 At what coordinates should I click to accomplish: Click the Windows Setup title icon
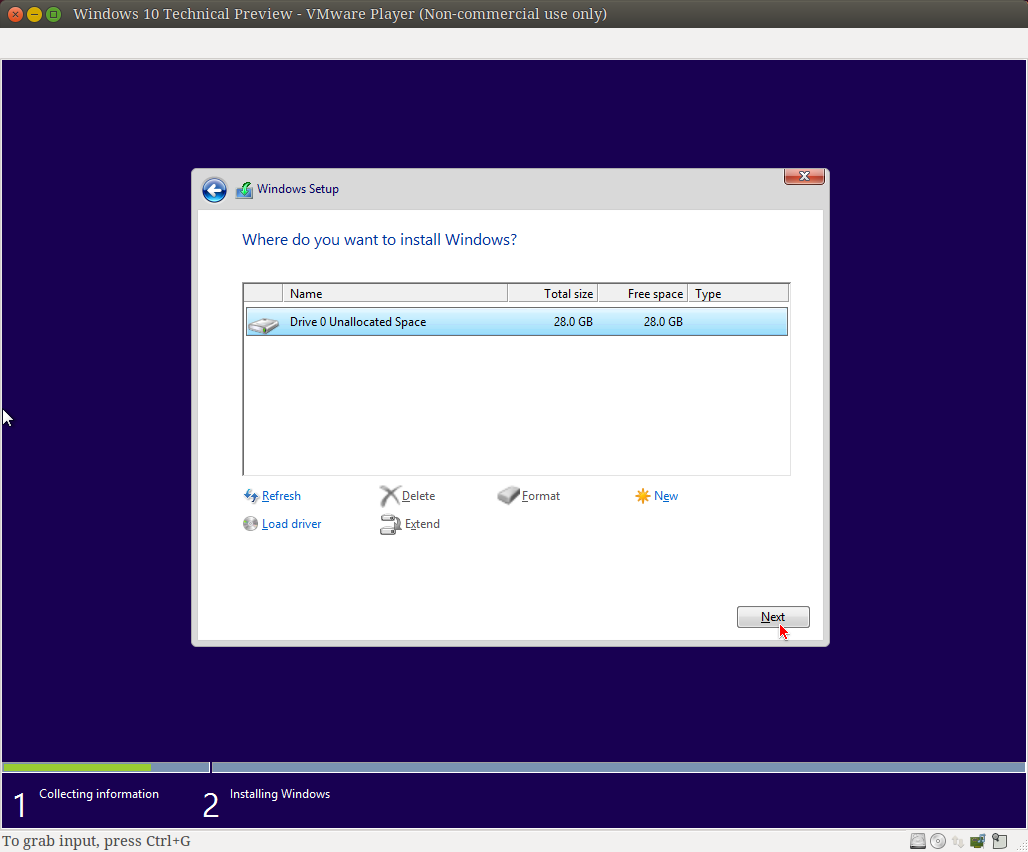(245, 189)
